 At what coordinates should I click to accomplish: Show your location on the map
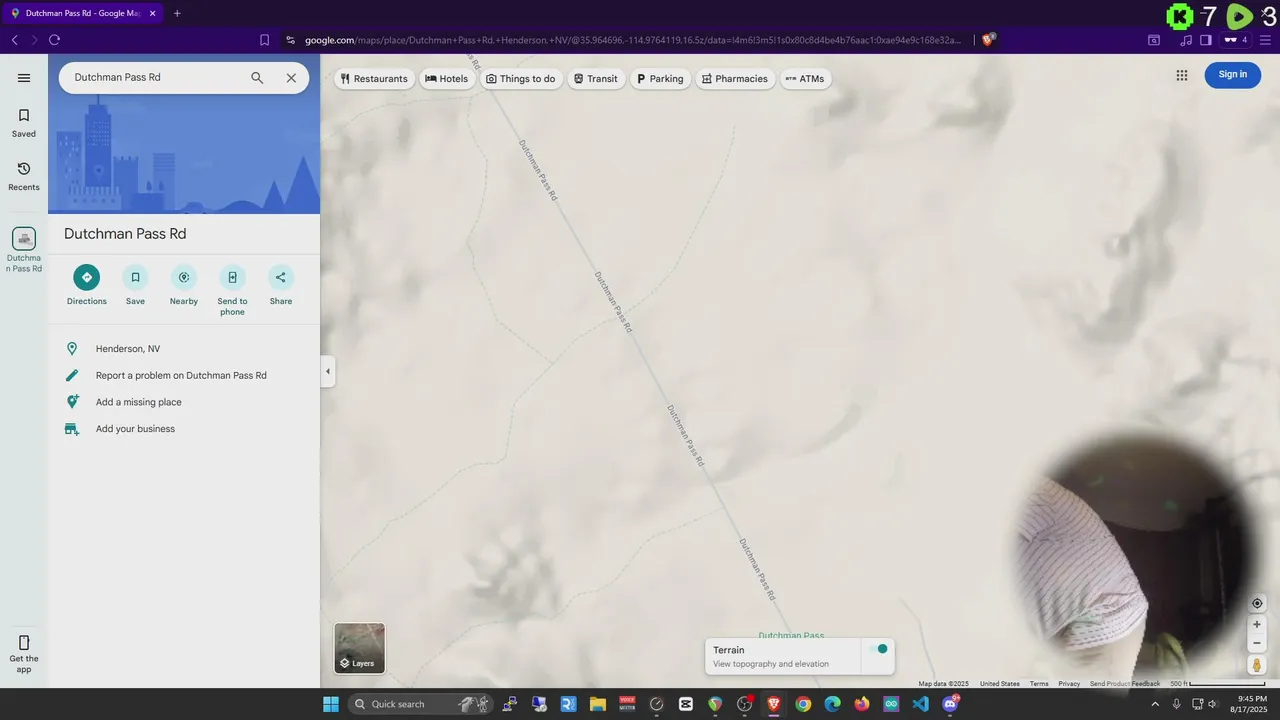coord(1257,603)
